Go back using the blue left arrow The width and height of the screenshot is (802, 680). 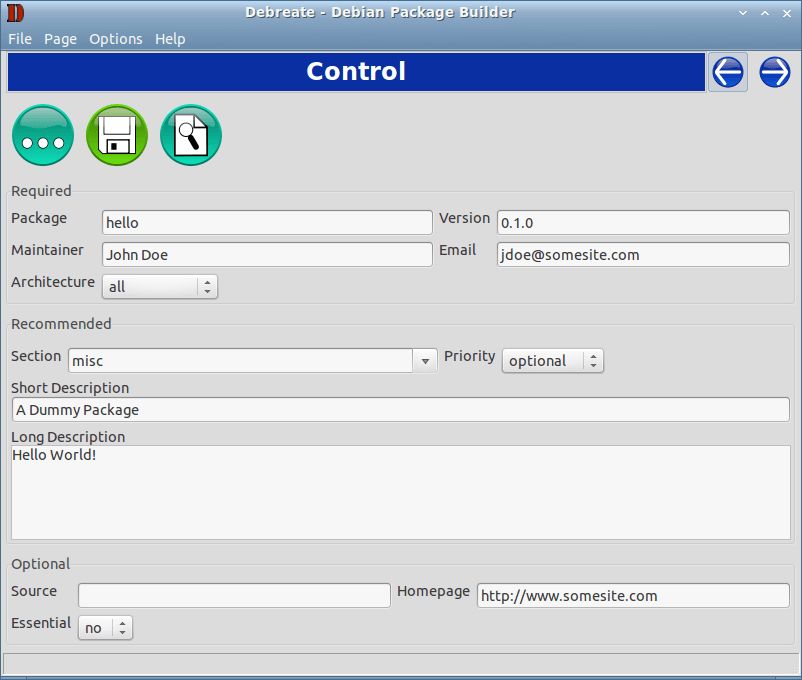pos(727,72)
